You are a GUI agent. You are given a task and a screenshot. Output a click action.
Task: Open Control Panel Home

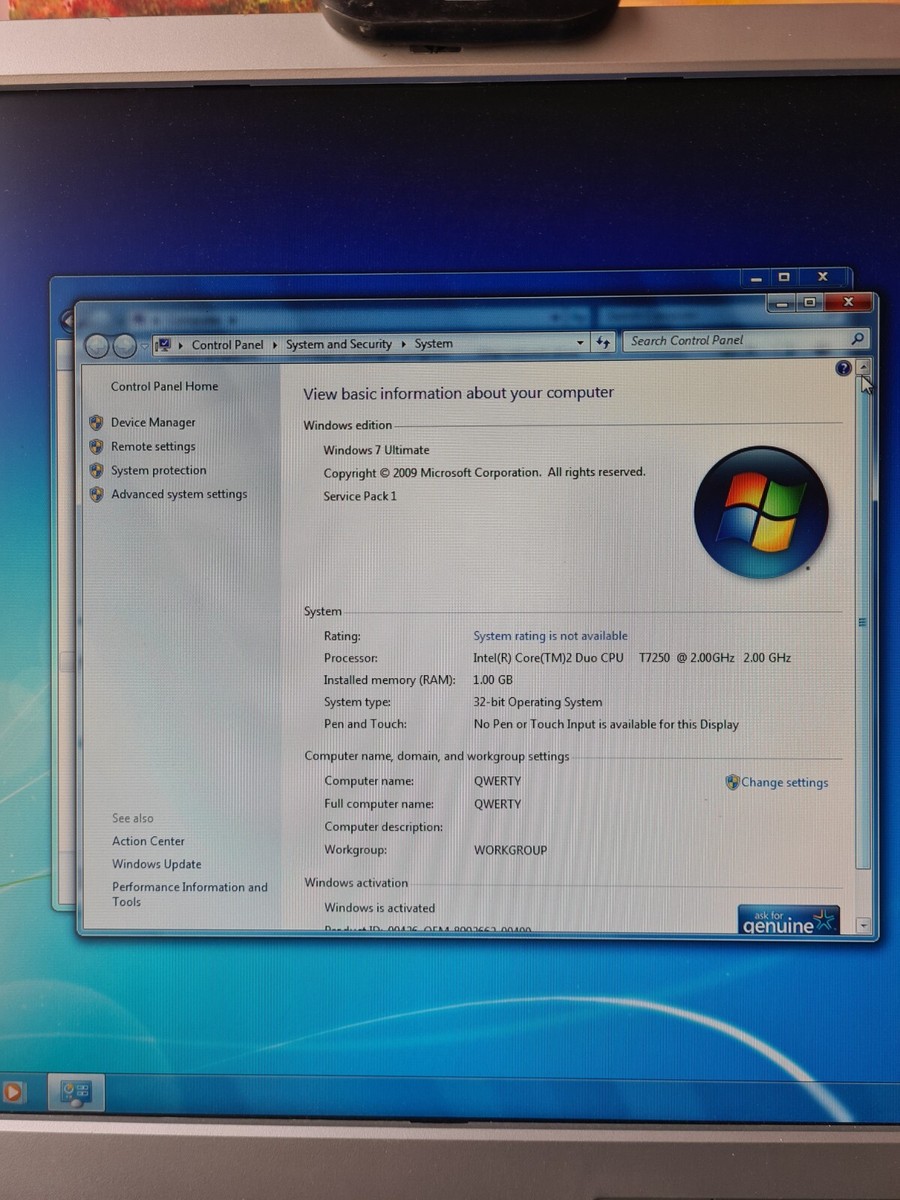coord(164,386)
